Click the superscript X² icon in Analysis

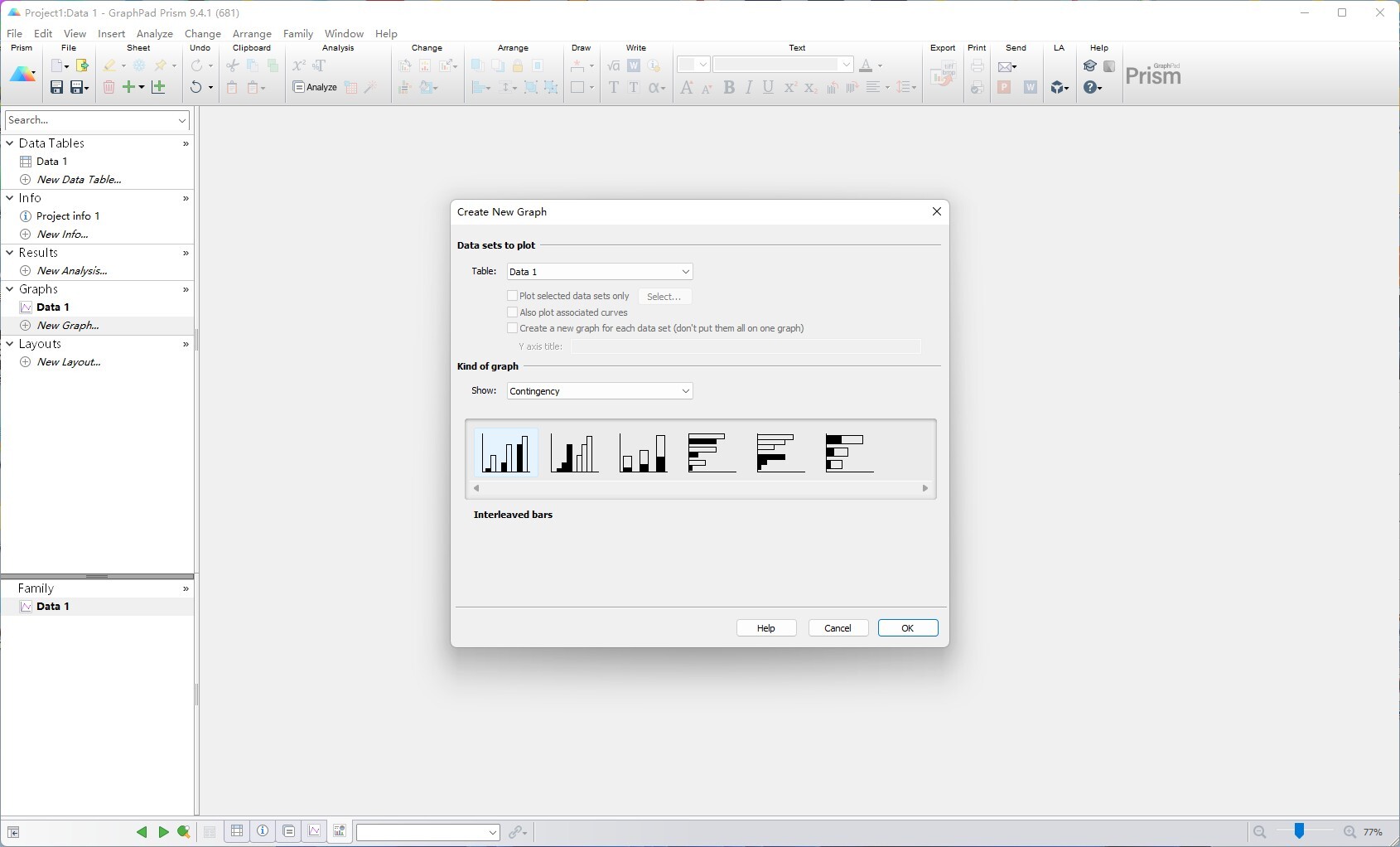pos(299,65)
